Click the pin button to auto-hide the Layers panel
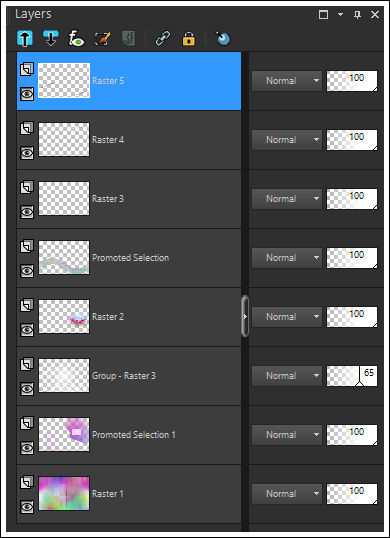This screenshot has height=538, width=390. point(357,14)
